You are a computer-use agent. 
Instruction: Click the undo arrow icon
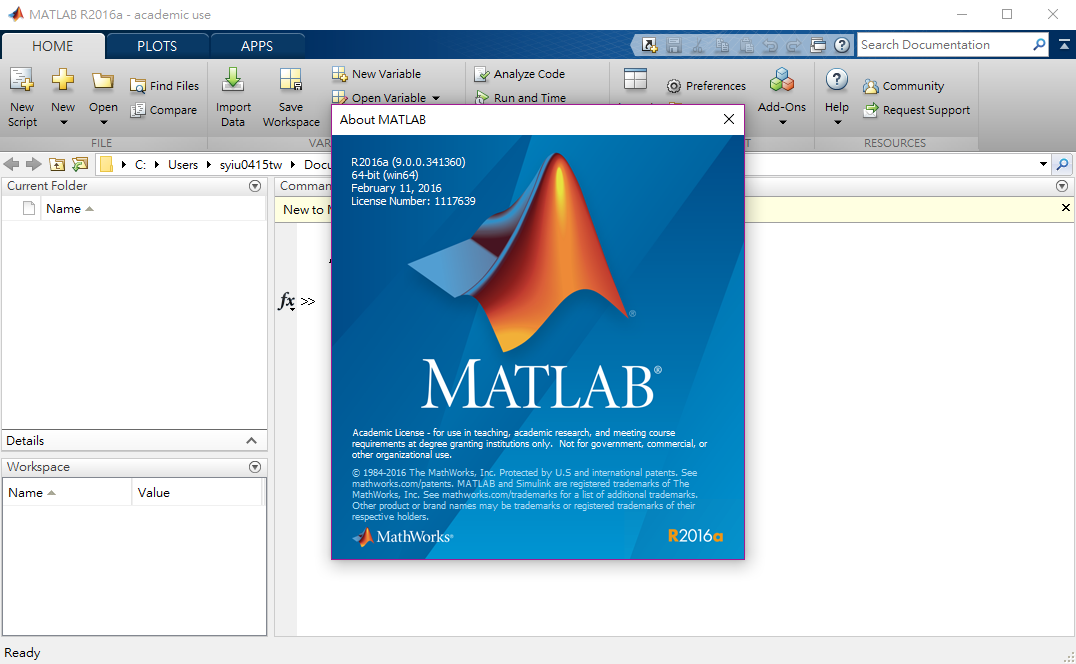tap(770, 45)
